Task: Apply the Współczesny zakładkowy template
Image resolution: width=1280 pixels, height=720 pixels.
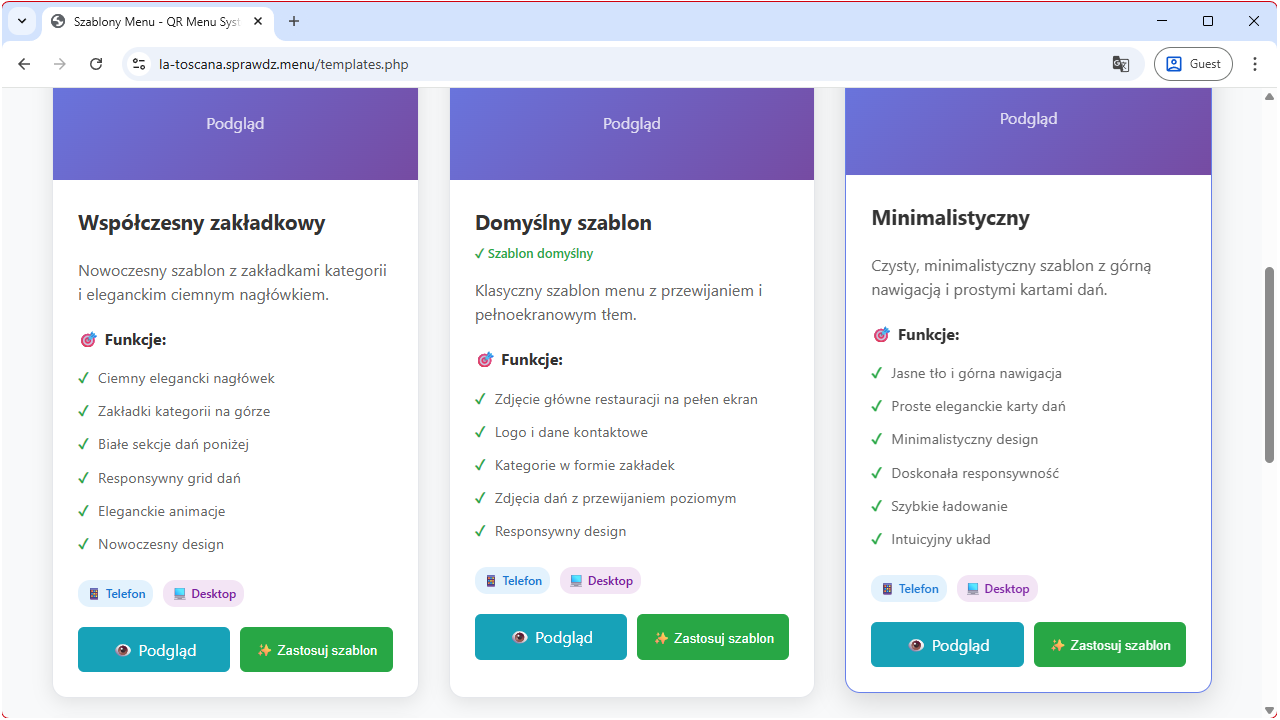Action: pos(316,650)
